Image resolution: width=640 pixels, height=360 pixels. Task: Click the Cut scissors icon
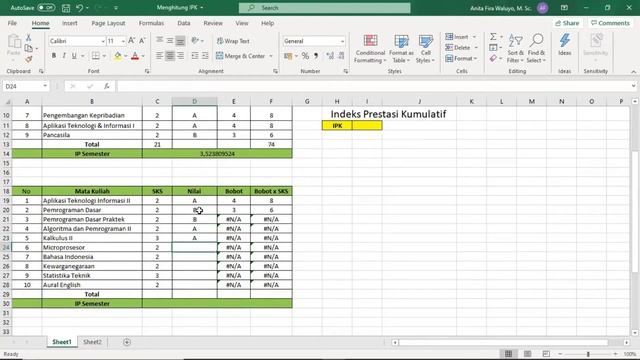pos(29,38)
